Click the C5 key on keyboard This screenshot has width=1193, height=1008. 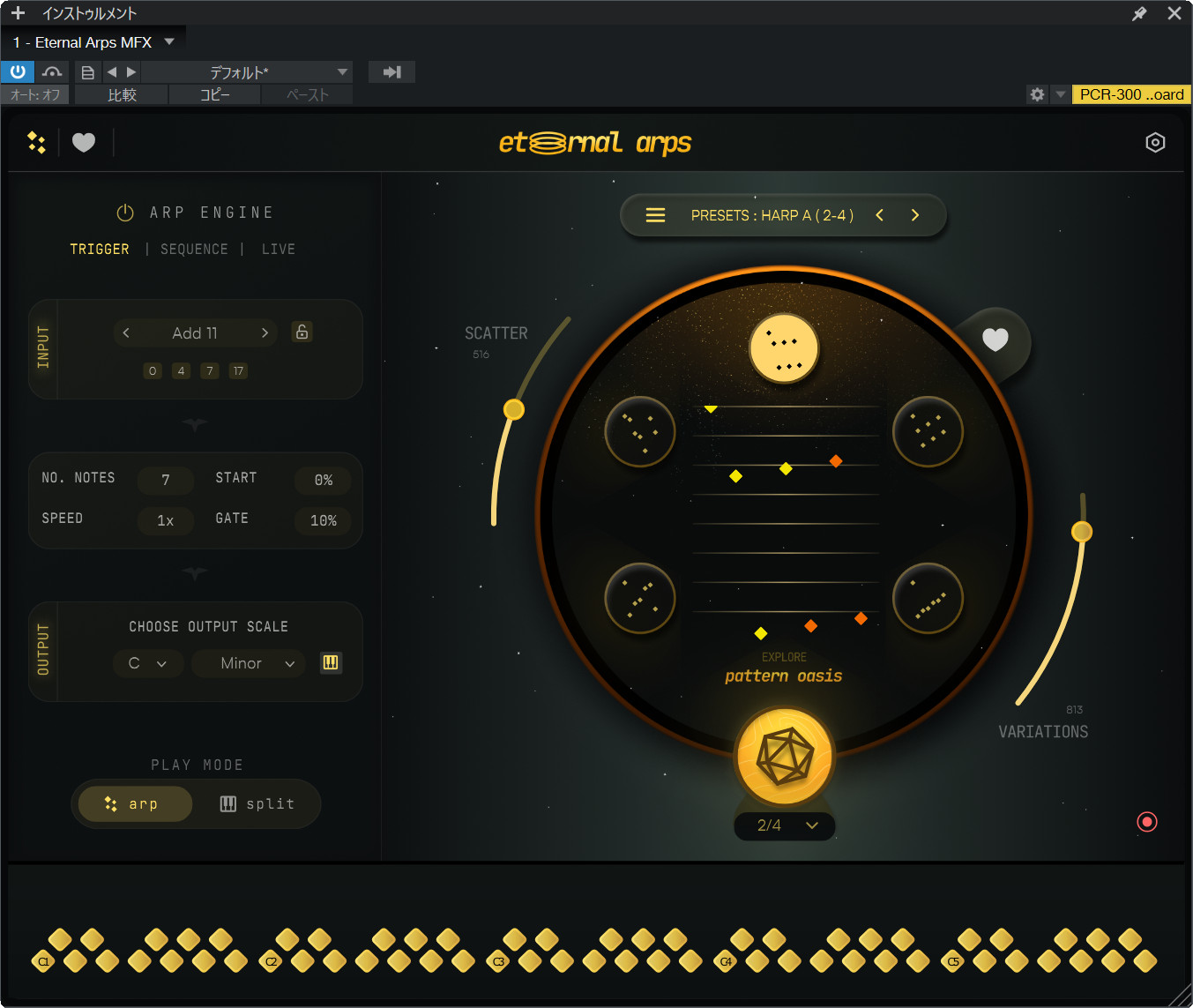pyautogui.click(x=953, y=961)
